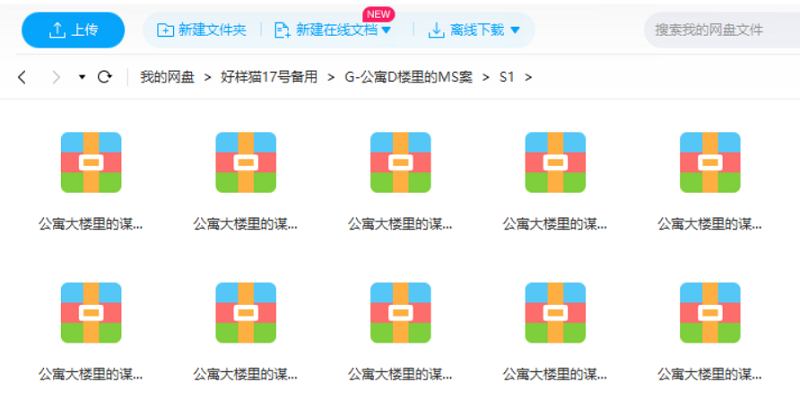The width and height of the screenshot is (800, 400).
Task: Select the last archive in top row
Action: click(710, 162)
